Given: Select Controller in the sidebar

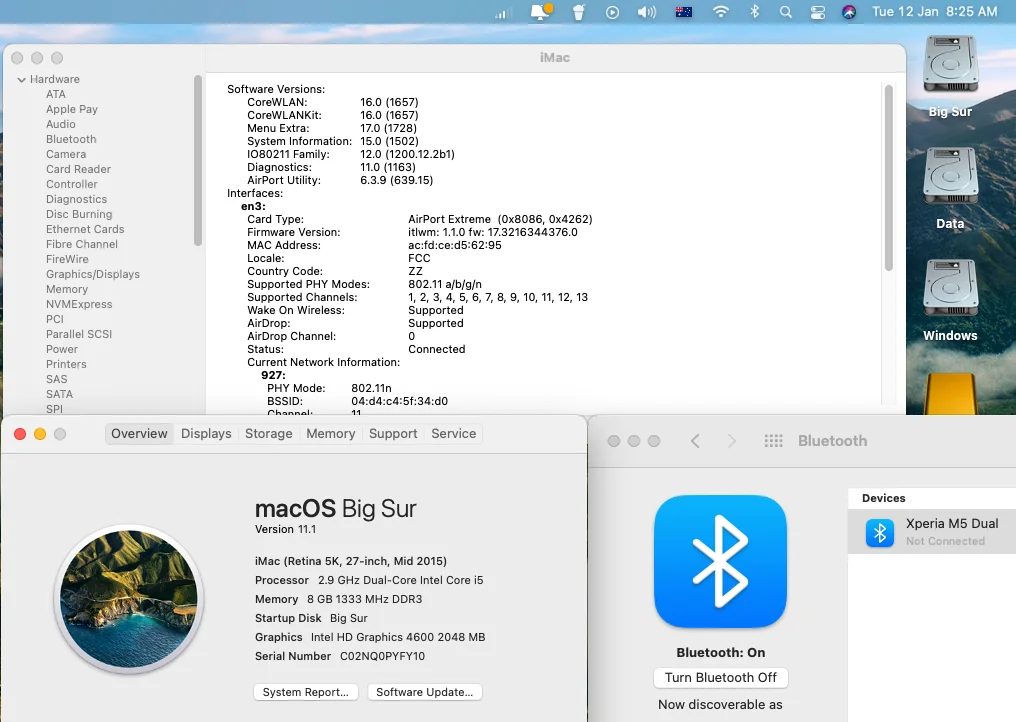Looking at the screenshot, I should 72,183.
